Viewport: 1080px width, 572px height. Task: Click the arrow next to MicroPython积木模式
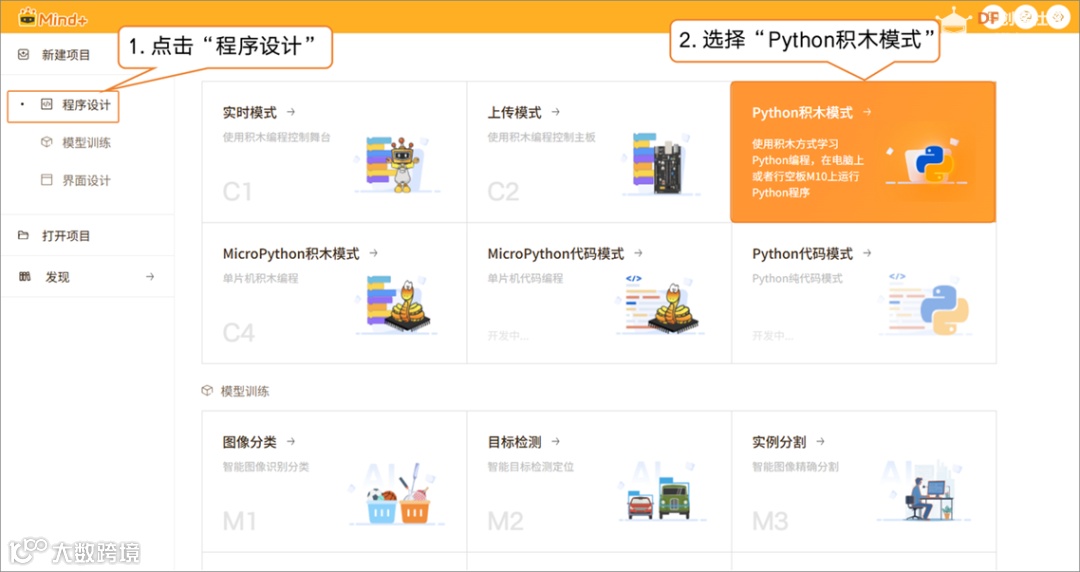coord(373,253)
